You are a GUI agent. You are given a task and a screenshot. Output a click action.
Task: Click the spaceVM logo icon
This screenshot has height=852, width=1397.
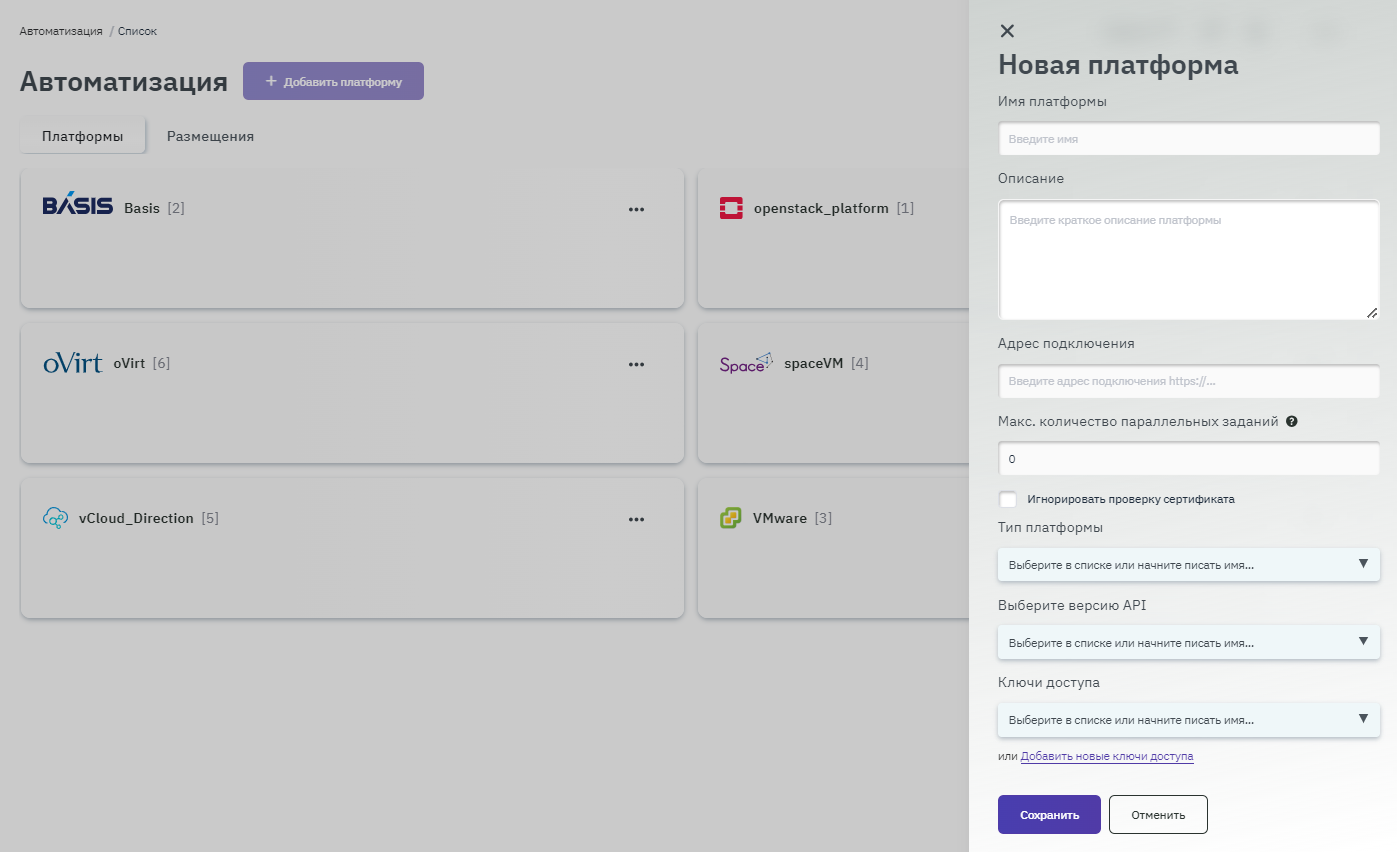coord(746,363)
